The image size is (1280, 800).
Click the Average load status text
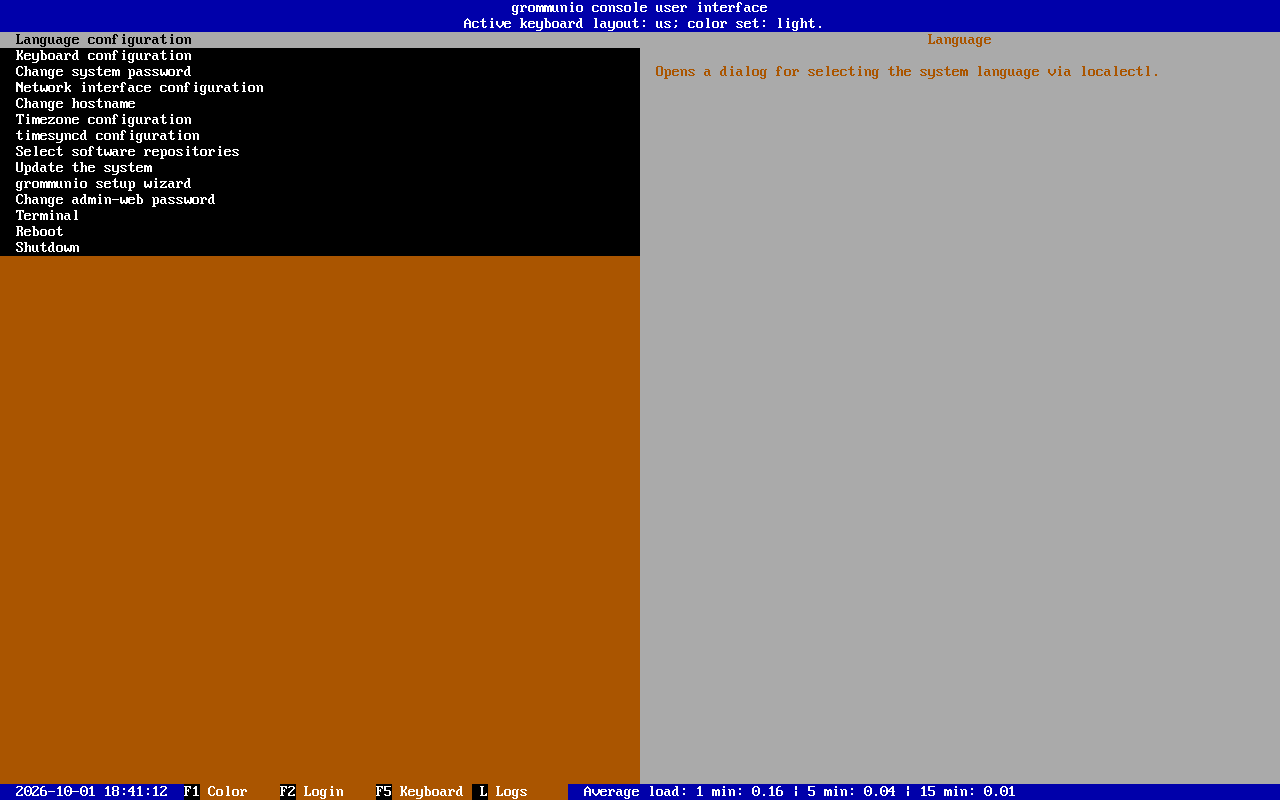[x=800, y=792]
